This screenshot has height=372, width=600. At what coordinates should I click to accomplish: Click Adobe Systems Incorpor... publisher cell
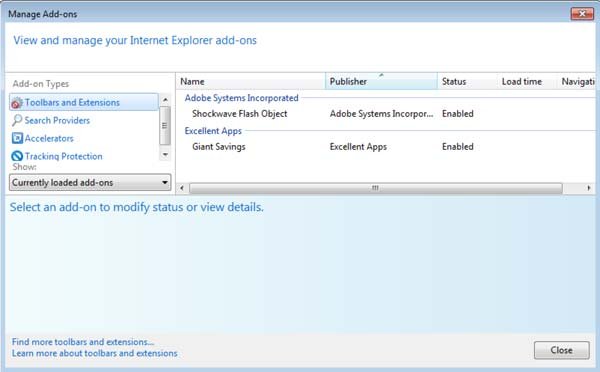coord(382,114)
